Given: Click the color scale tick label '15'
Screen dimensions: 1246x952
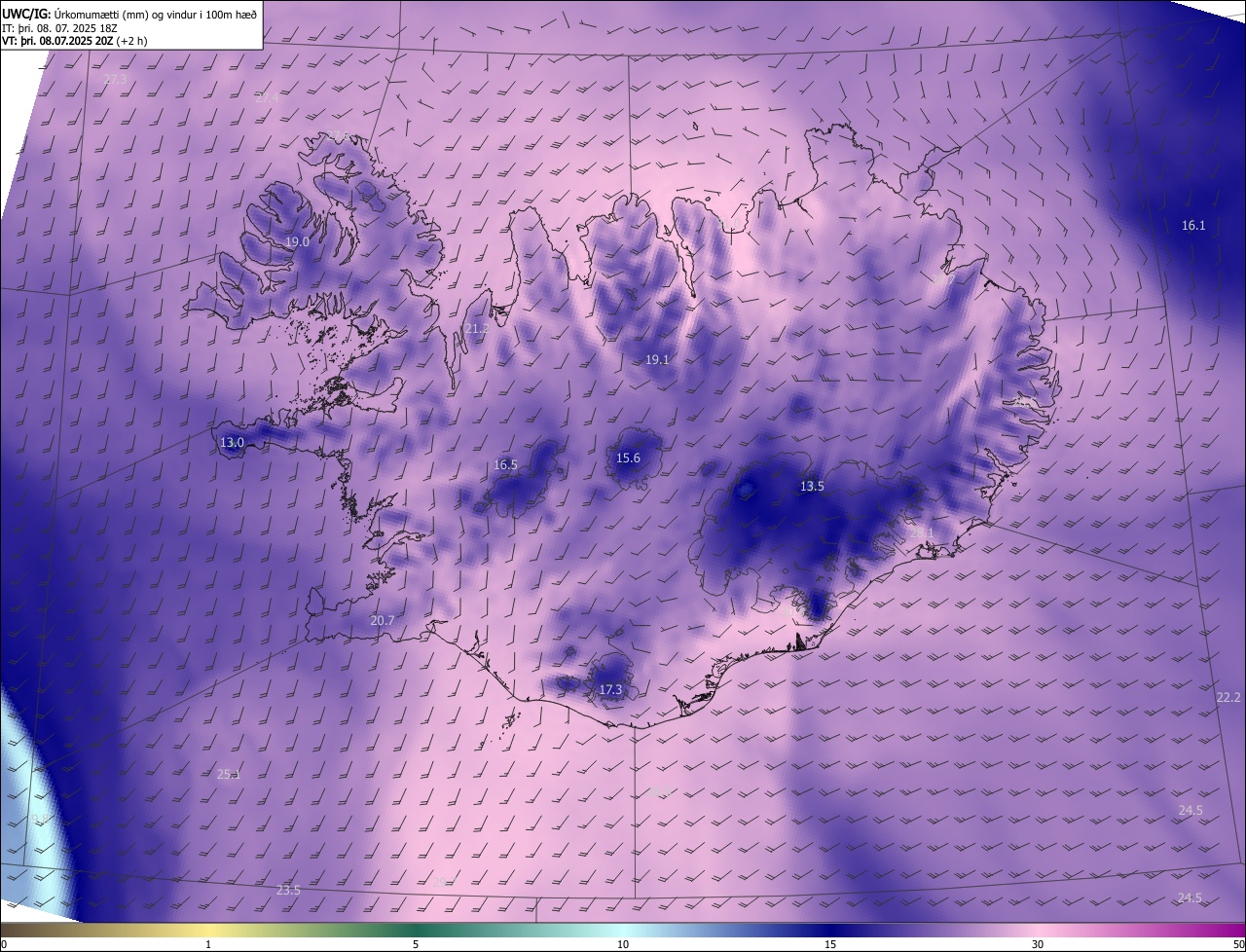Looking at the screenshot, I should (x=830, y=944).
